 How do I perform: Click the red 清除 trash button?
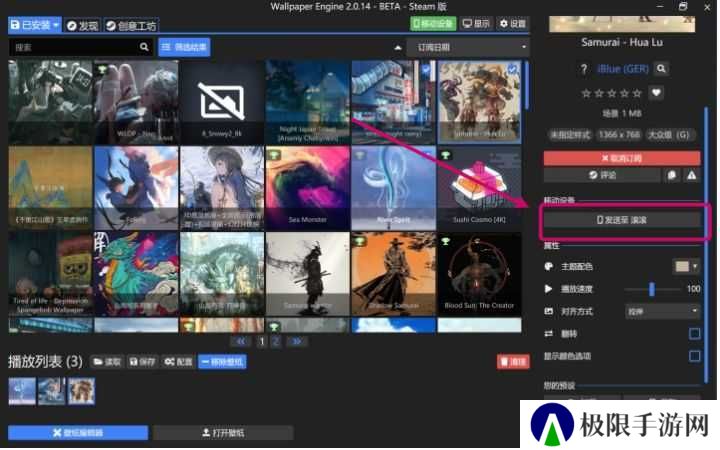click(513, 362)
